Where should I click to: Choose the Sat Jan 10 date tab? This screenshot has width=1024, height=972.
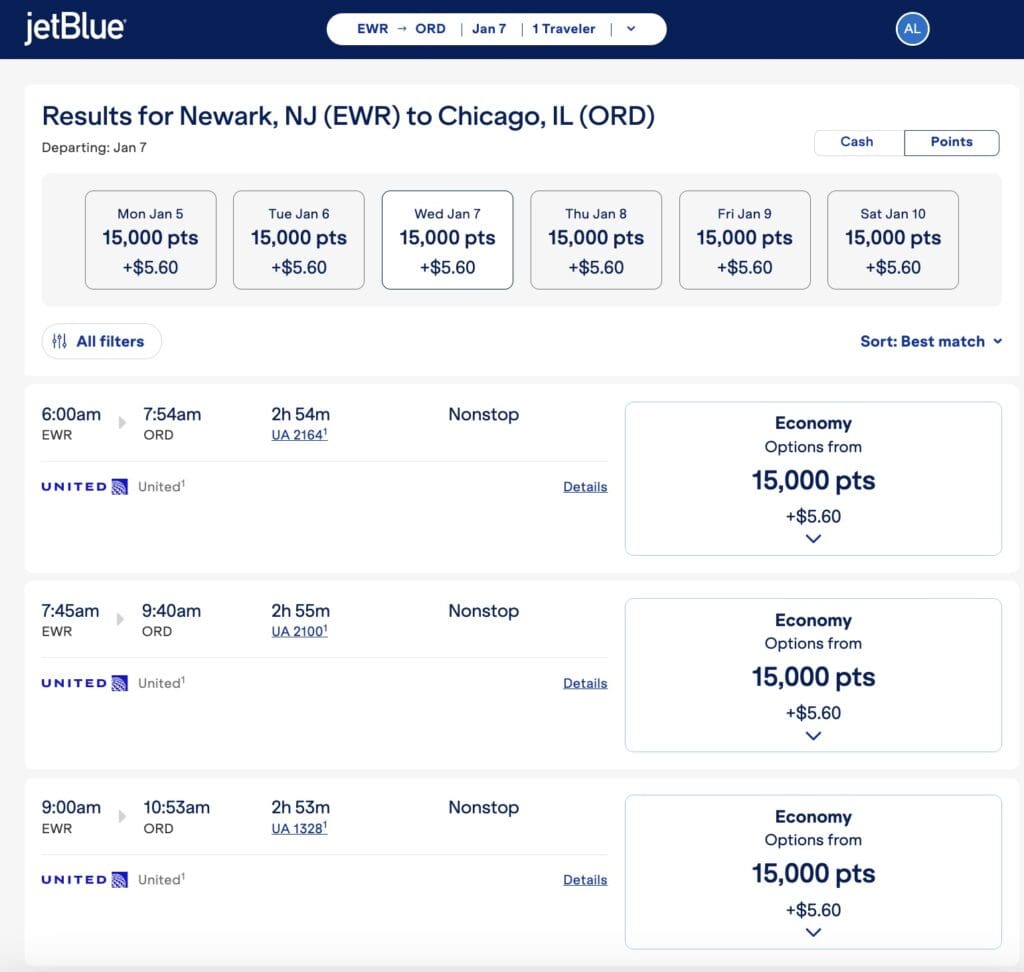point(893,240)
